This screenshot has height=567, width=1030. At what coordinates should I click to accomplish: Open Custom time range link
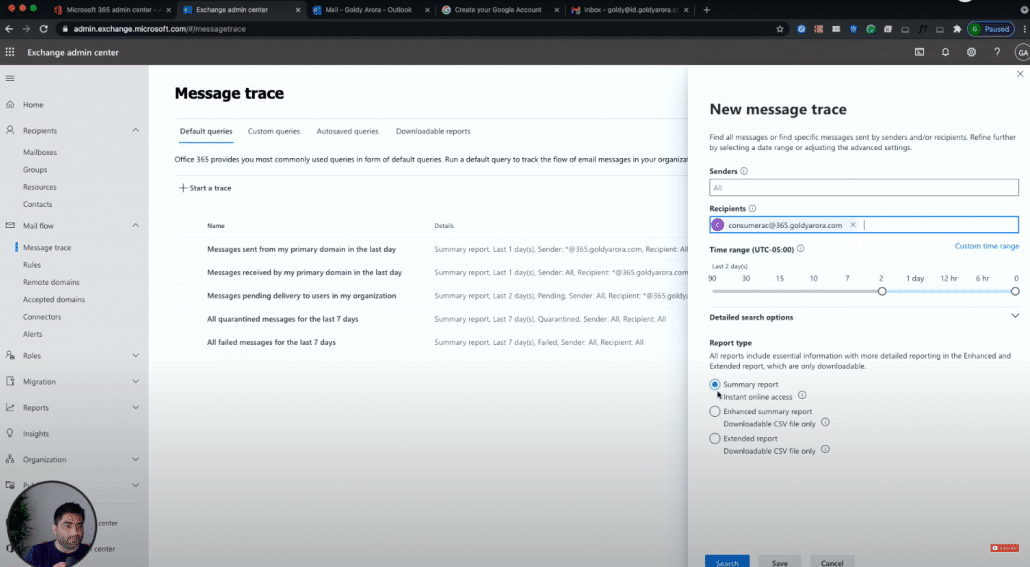987,246
